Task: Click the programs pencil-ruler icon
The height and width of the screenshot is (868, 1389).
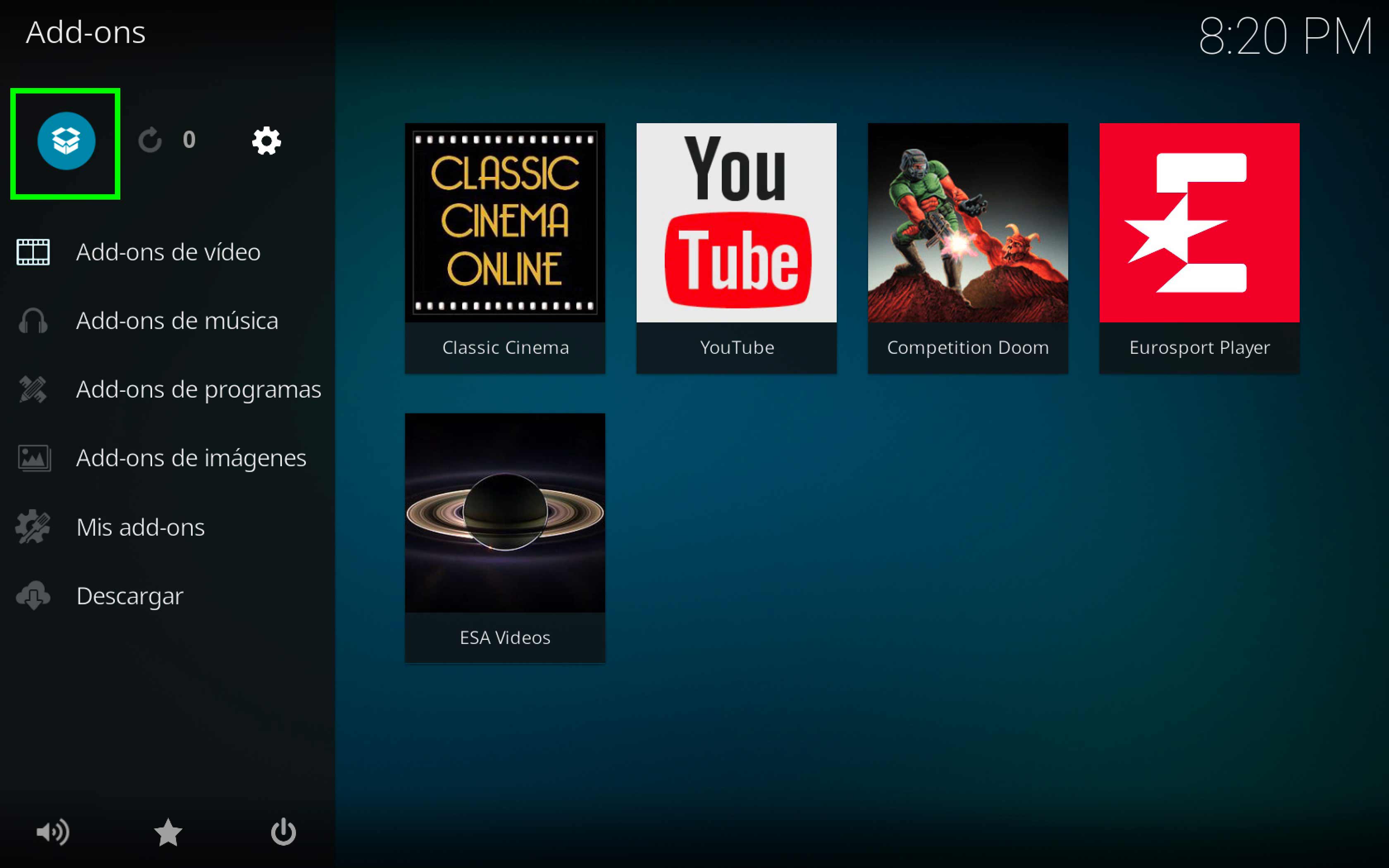Action: tap(33, 389)
